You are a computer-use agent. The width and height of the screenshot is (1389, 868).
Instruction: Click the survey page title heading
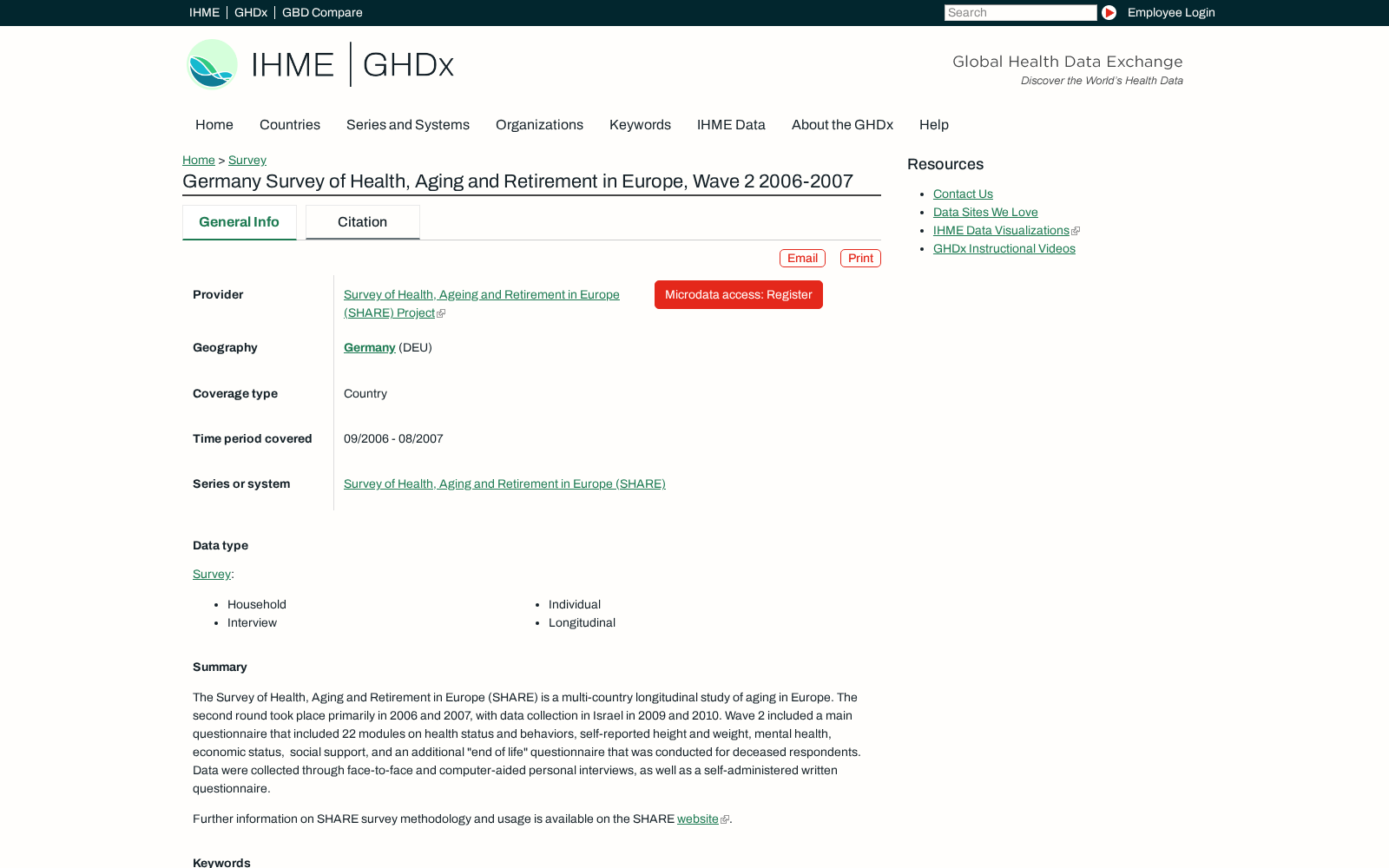pyautogui.click(x=518, y=181)
